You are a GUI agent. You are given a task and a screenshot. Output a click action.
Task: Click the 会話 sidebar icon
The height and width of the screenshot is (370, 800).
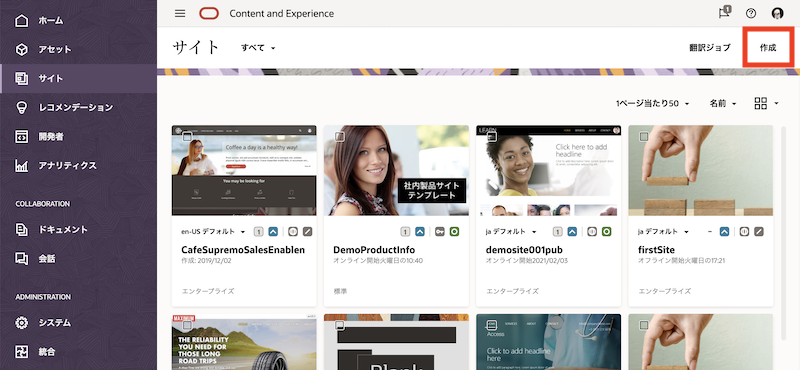[22, 259]
